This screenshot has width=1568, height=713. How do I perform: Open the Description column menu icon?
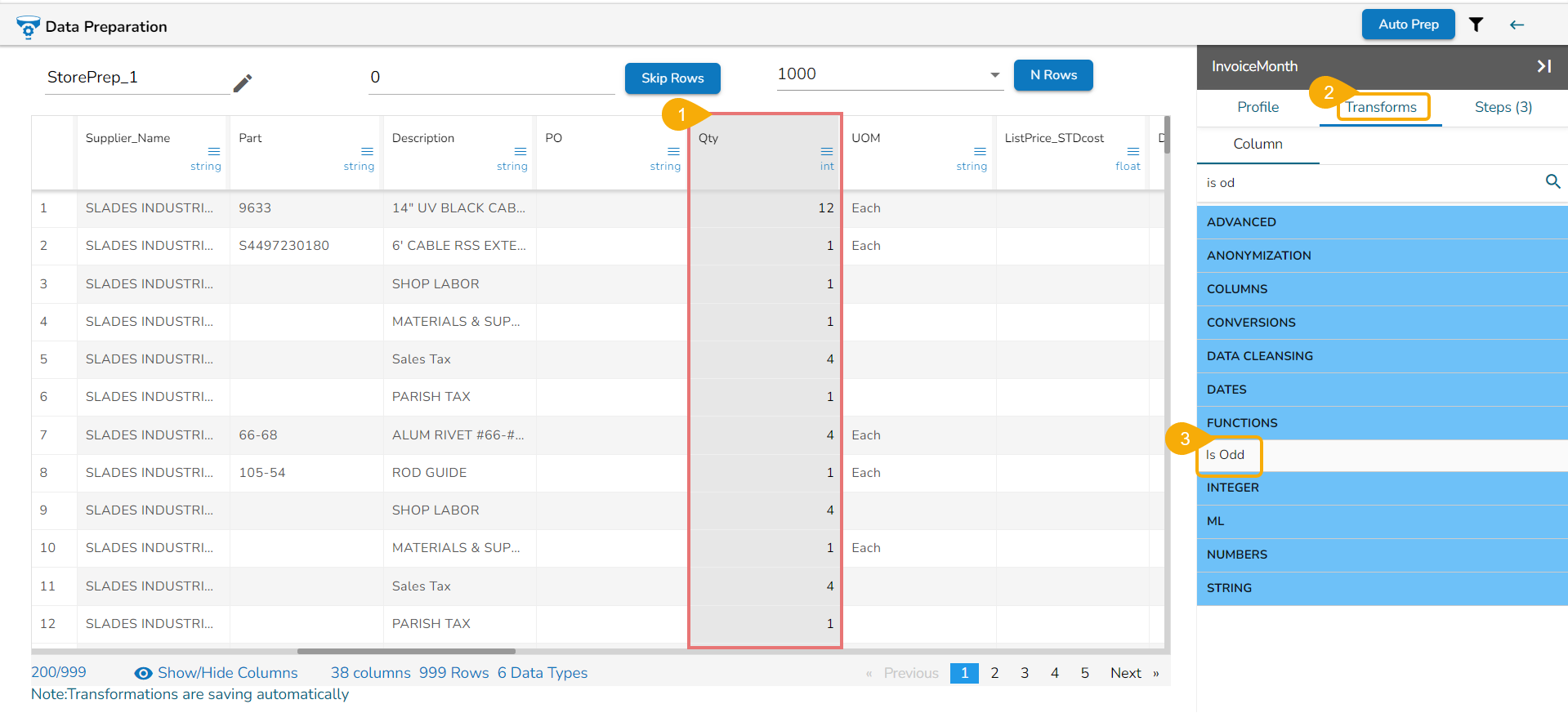pyautogui.click(x=520, y=151)
